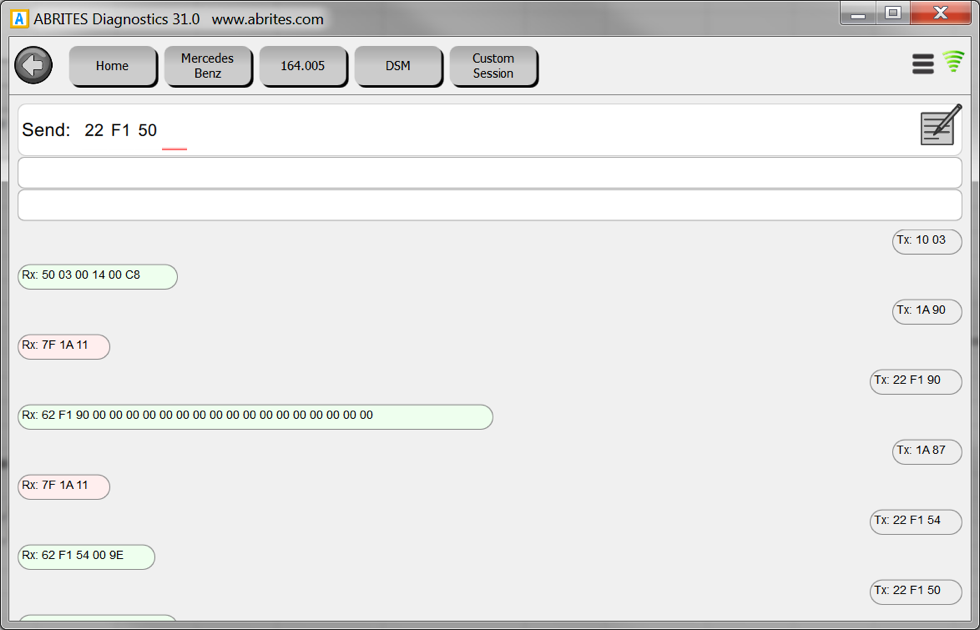Viewport: 980px width, 630px height.
Task: Select the Tx: 1A 87 message bubble
Action: pyautogui.click(x=927, y=451)
